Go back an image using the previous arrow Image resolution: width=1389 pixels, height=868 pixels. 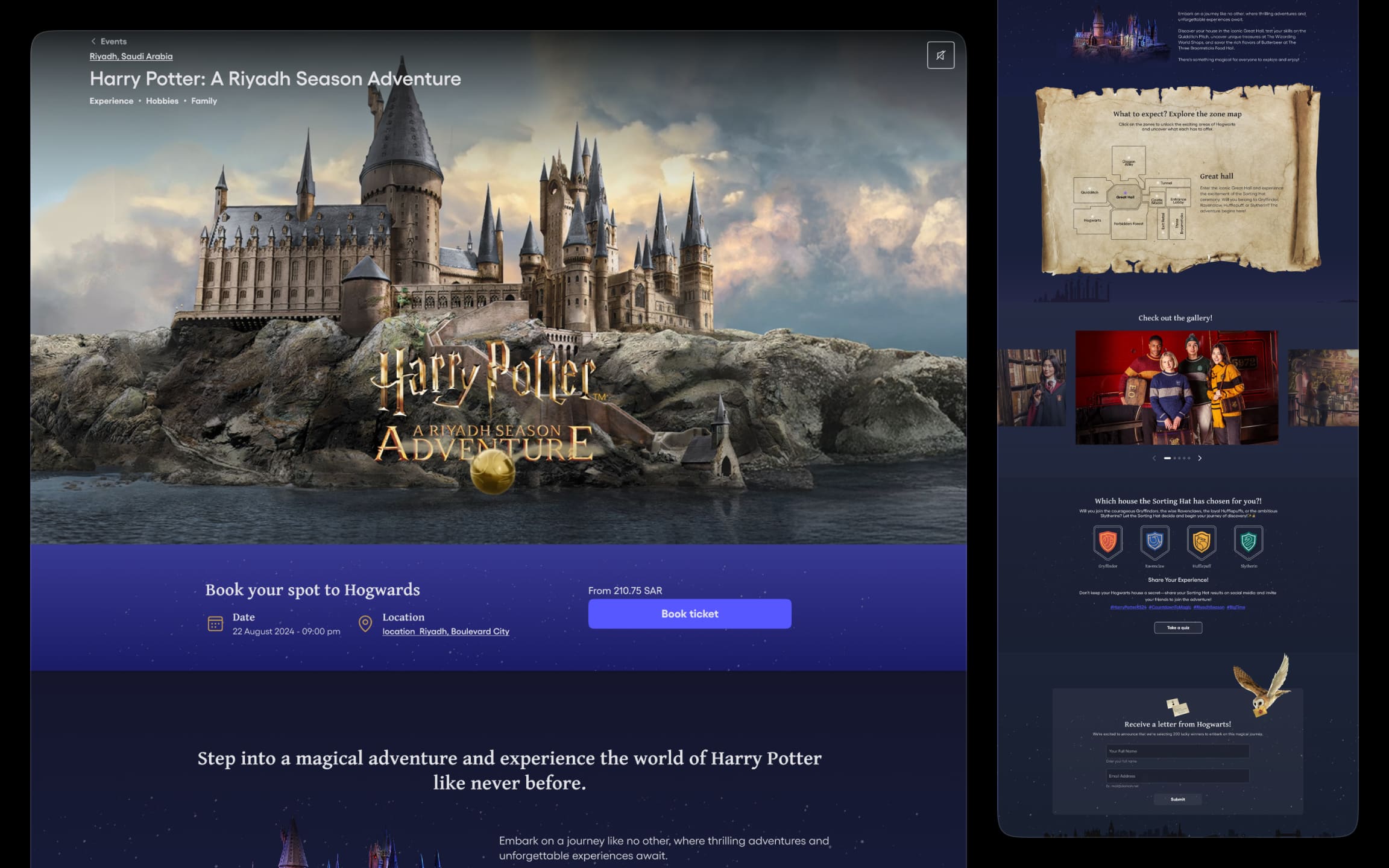tap(1154, 459)
